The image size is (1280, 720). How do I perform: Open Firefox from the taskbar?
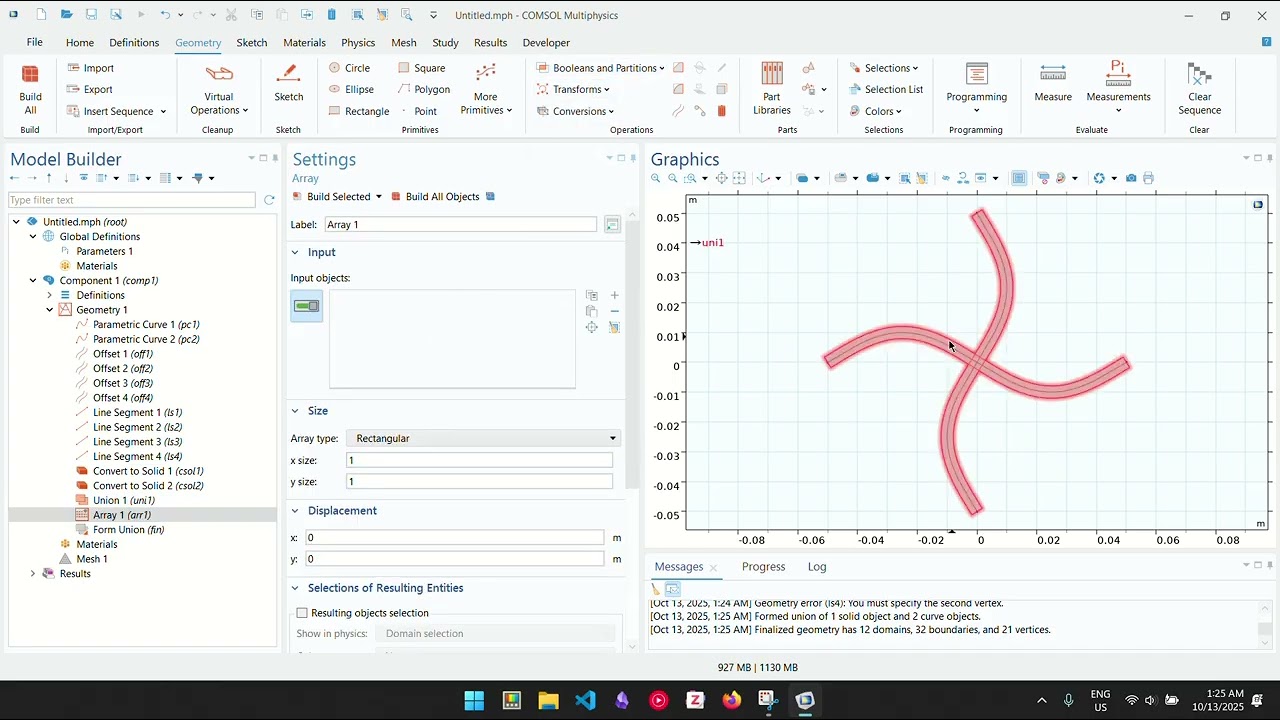[x=732, y=700]
